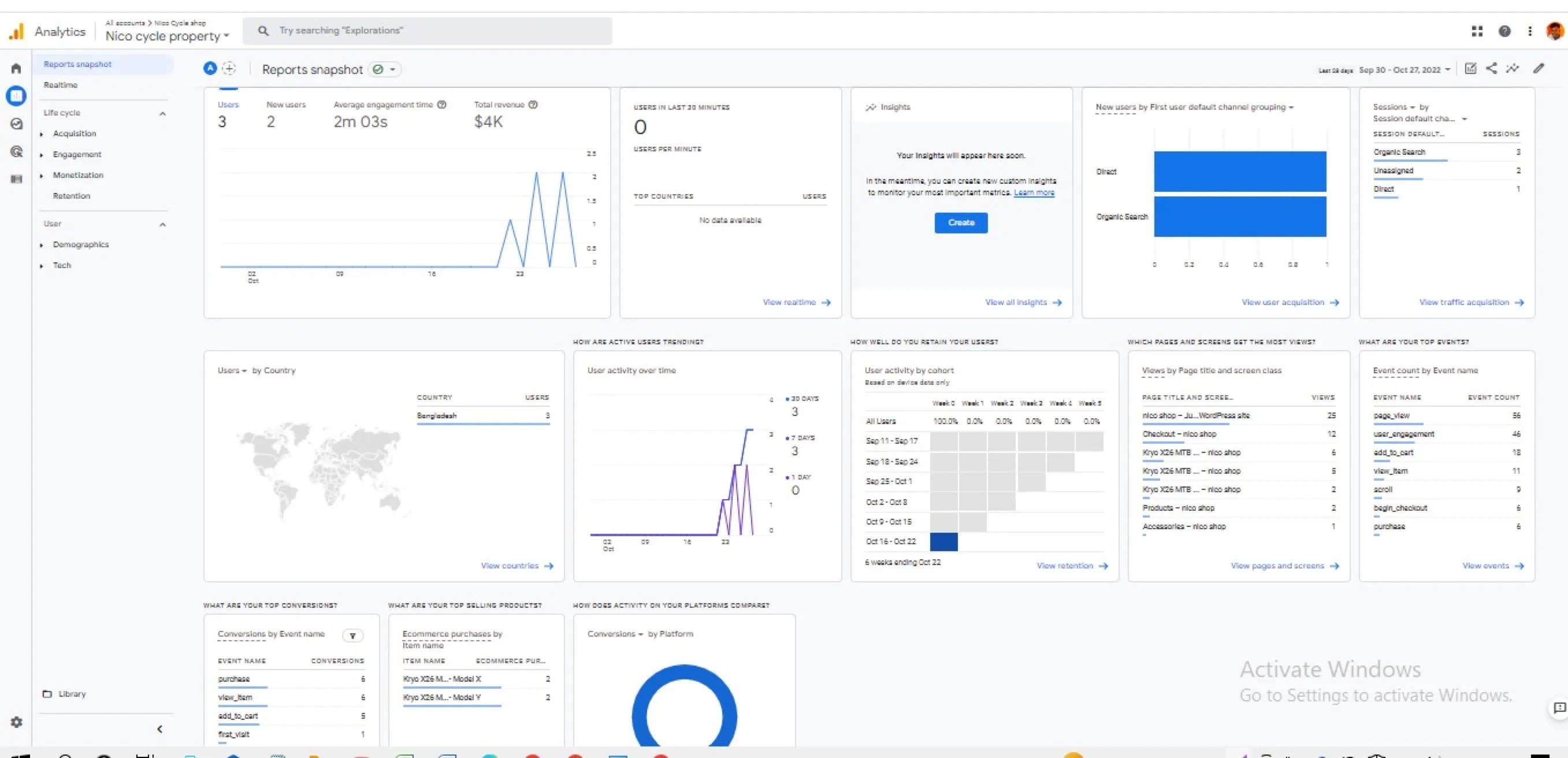
Task: Open the Home icon in left rail
Action: 16,68
